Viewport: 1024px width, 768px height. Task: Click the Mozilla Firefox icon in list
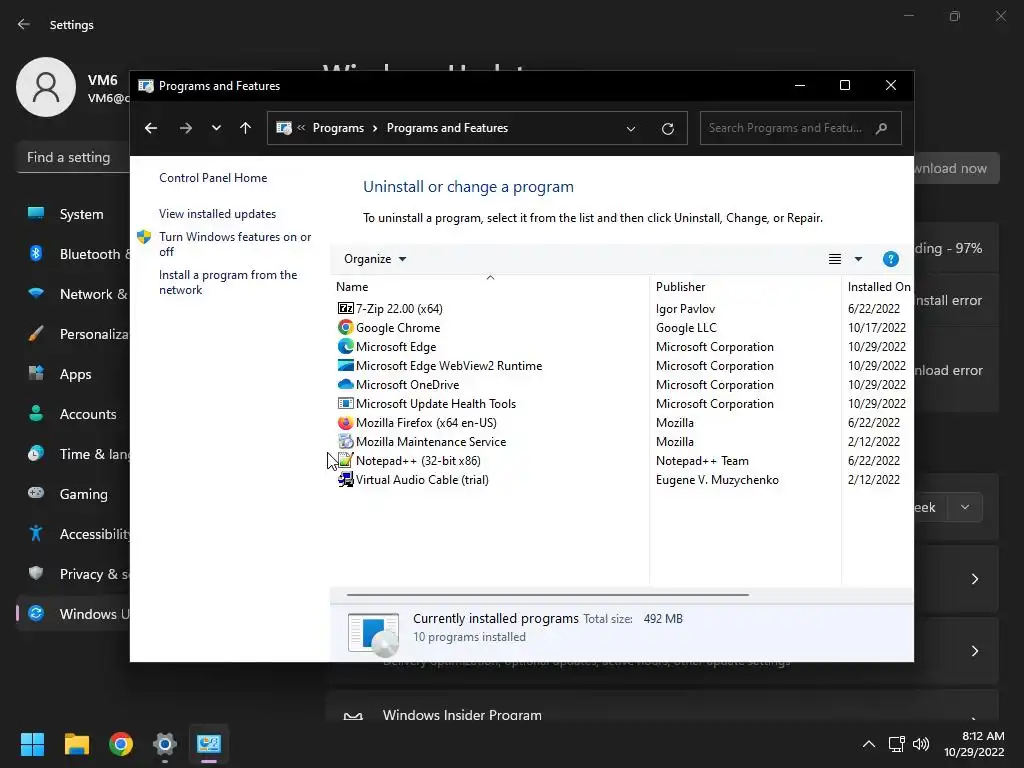(x=345, y=422)
